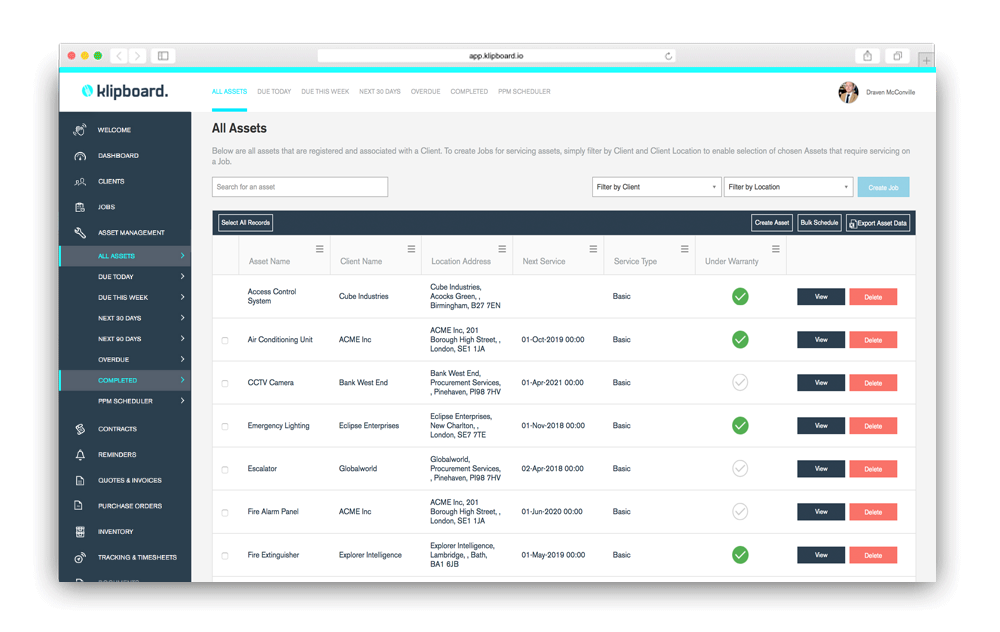1000x632 pixels.
Task: Click the Asset Management wrench icon
Action: pyautogui.click(x=80, y=233)
